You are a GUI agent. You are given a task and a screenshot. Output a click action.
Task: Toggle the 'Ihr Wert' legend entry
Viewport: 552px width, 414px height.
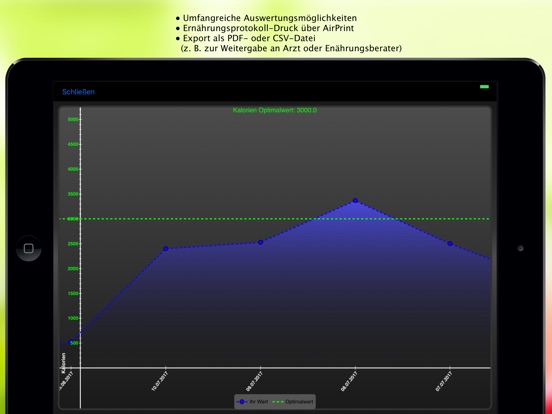click(252, 402)
